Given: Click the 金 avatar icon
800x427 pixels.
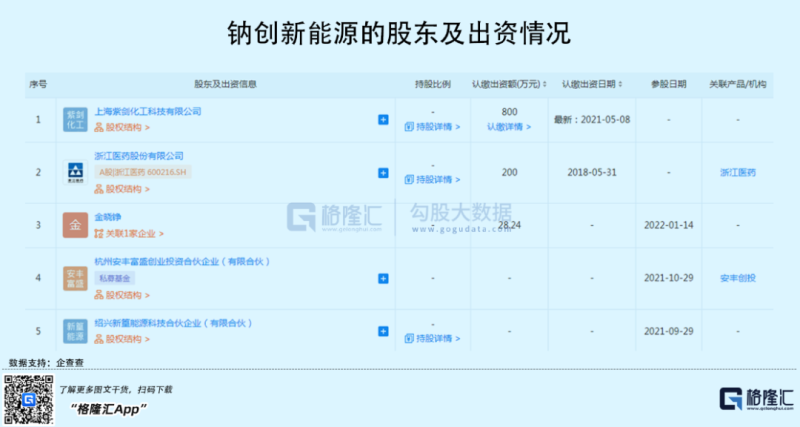Looking at the screenshot, I should pyautogui.click(x=75, y=225).
